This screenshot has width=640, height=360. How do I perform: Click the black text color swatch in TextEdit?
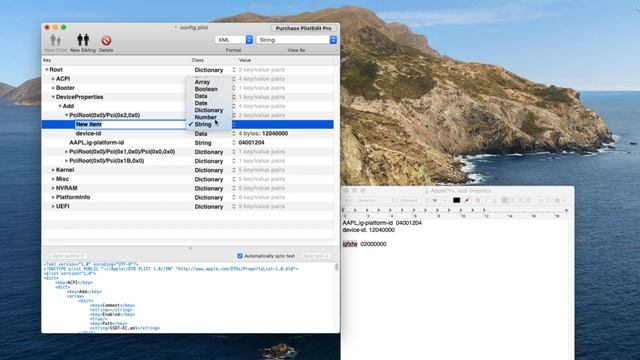tap(456, 200)
